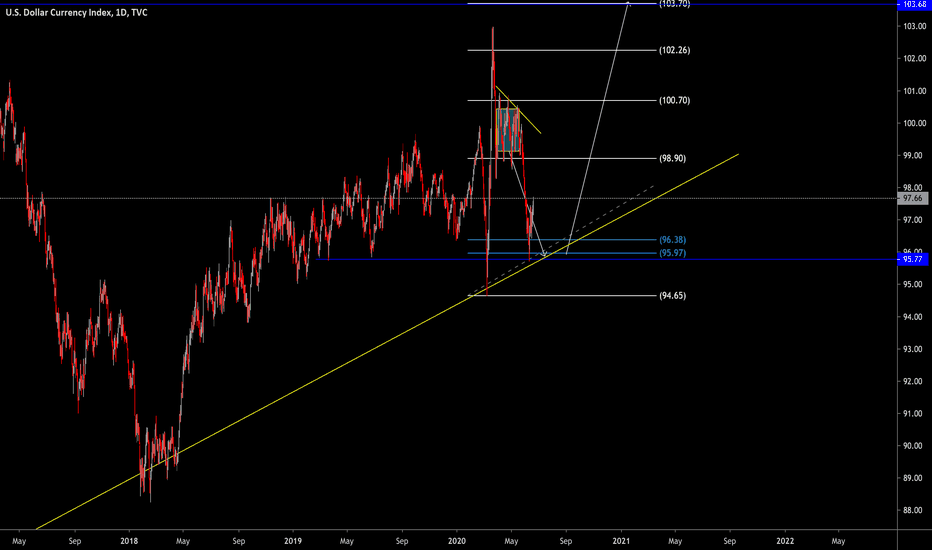Click the 93.00 price axis value
This screenshot has height=550, width=932.
914,349
